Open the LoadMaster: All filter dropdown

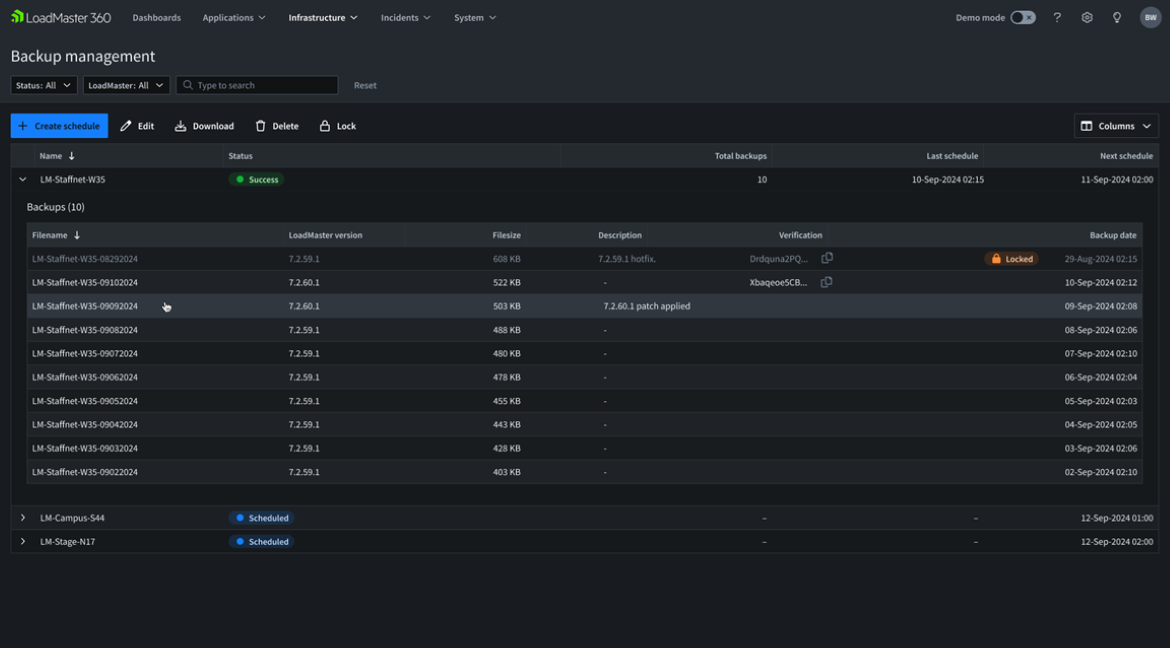pos(125,86)
